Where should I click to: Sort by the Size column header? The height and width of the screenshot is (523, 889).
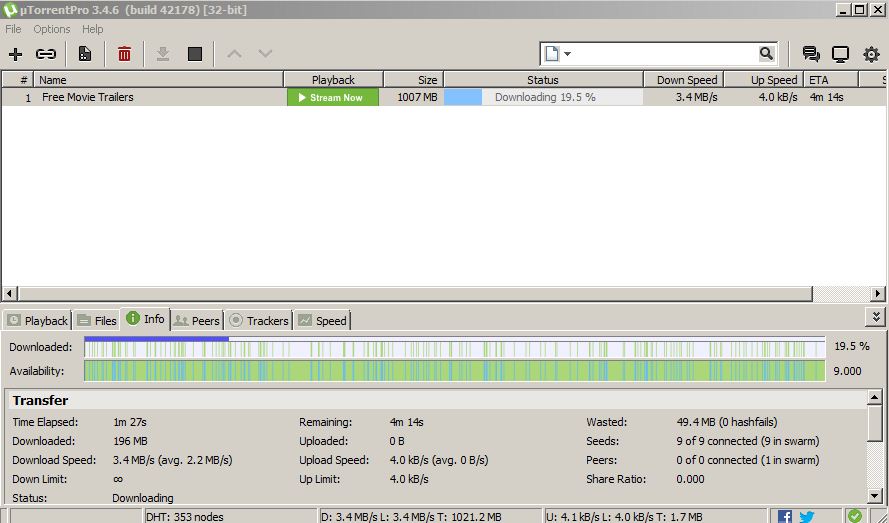click(x=413, y=79)
